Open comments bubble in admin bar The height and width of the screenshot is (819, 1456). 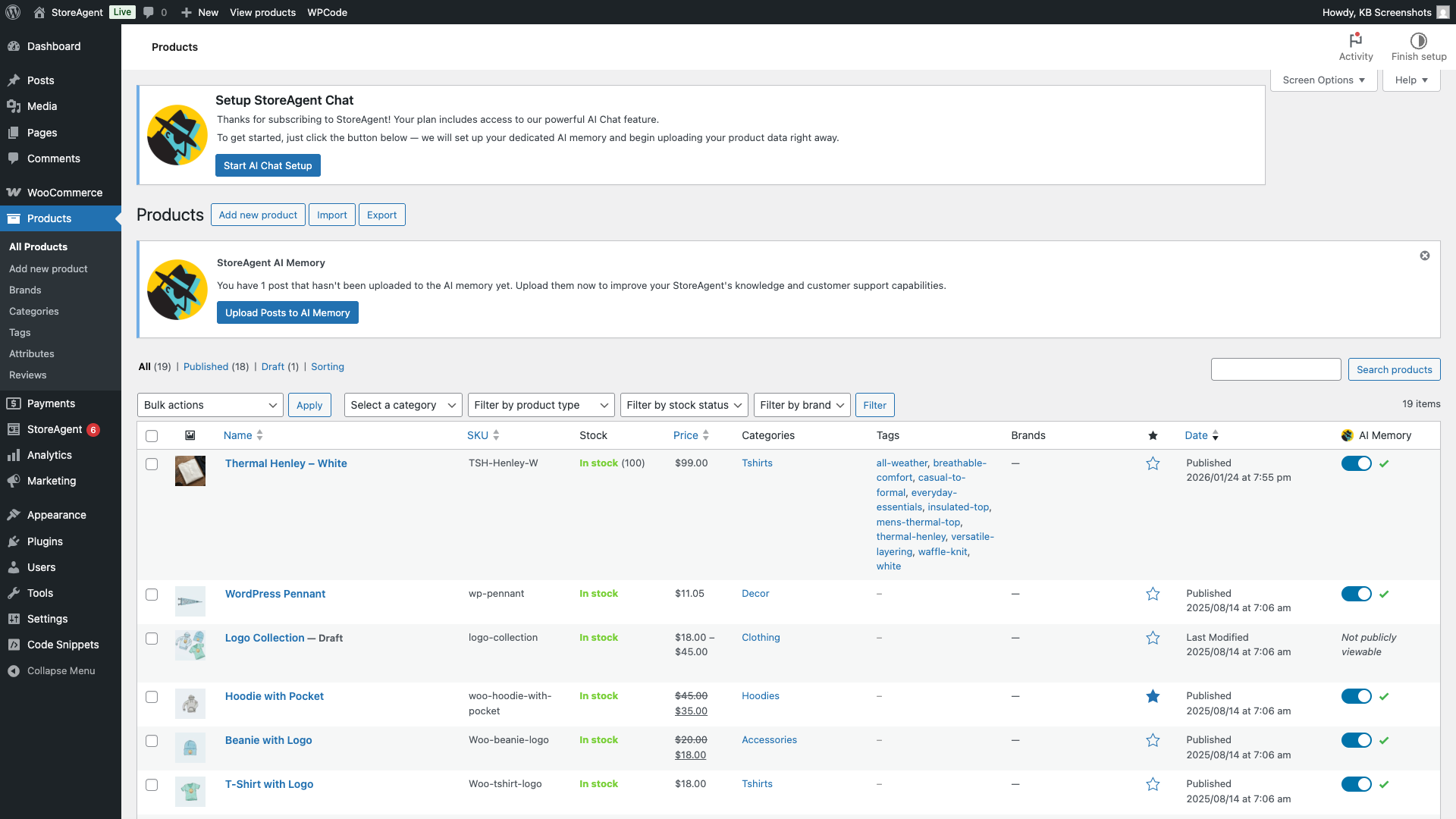pos(149,12)
